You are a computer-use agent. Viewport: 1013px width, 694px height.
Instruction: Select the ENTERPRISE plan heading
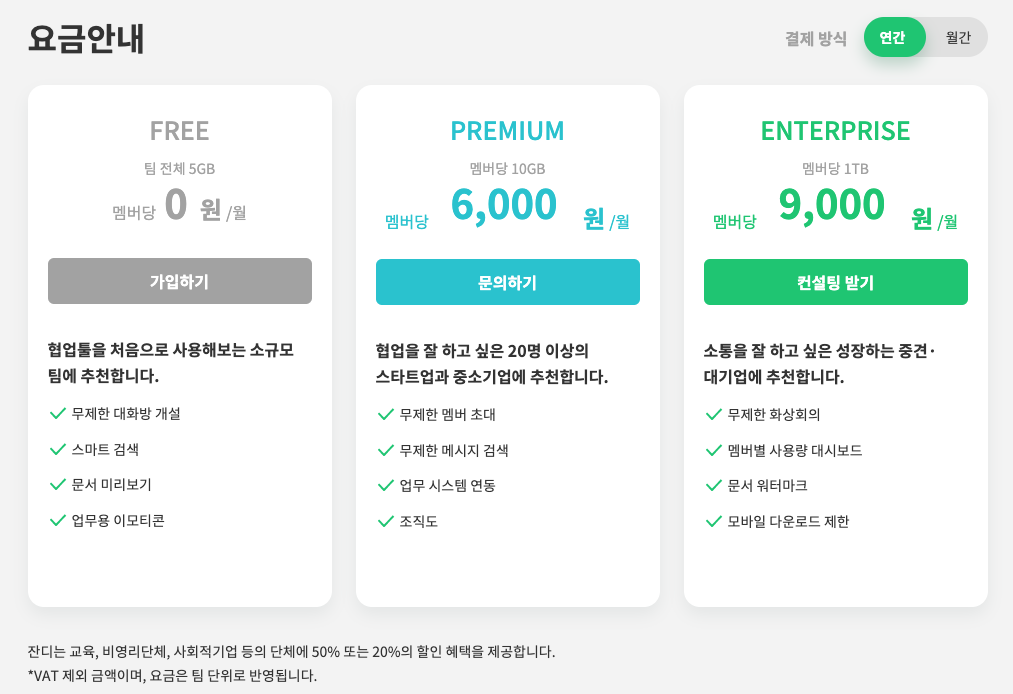(x=835, y=131)
